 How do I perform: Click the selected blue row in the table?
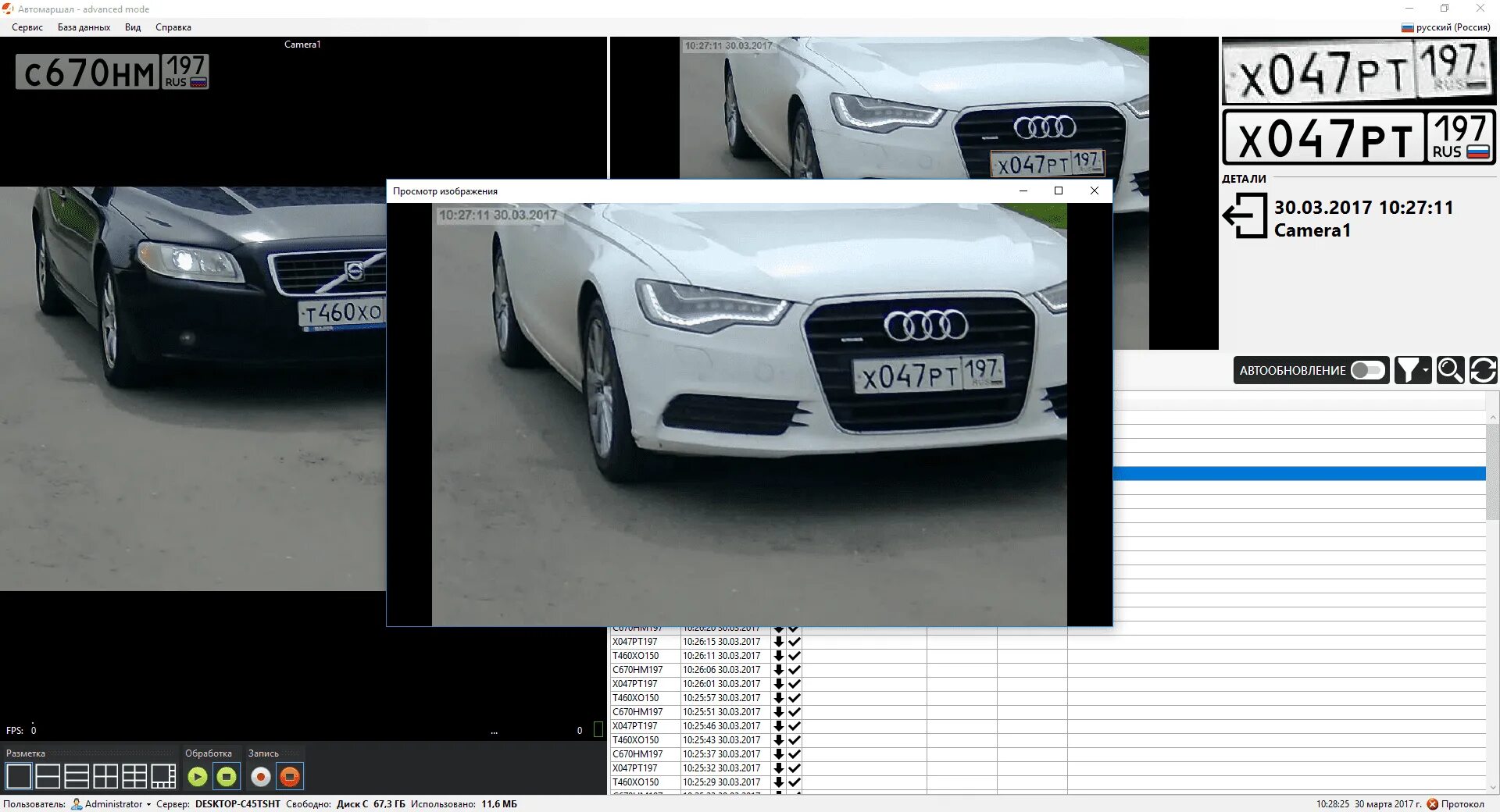point(1299,473)
